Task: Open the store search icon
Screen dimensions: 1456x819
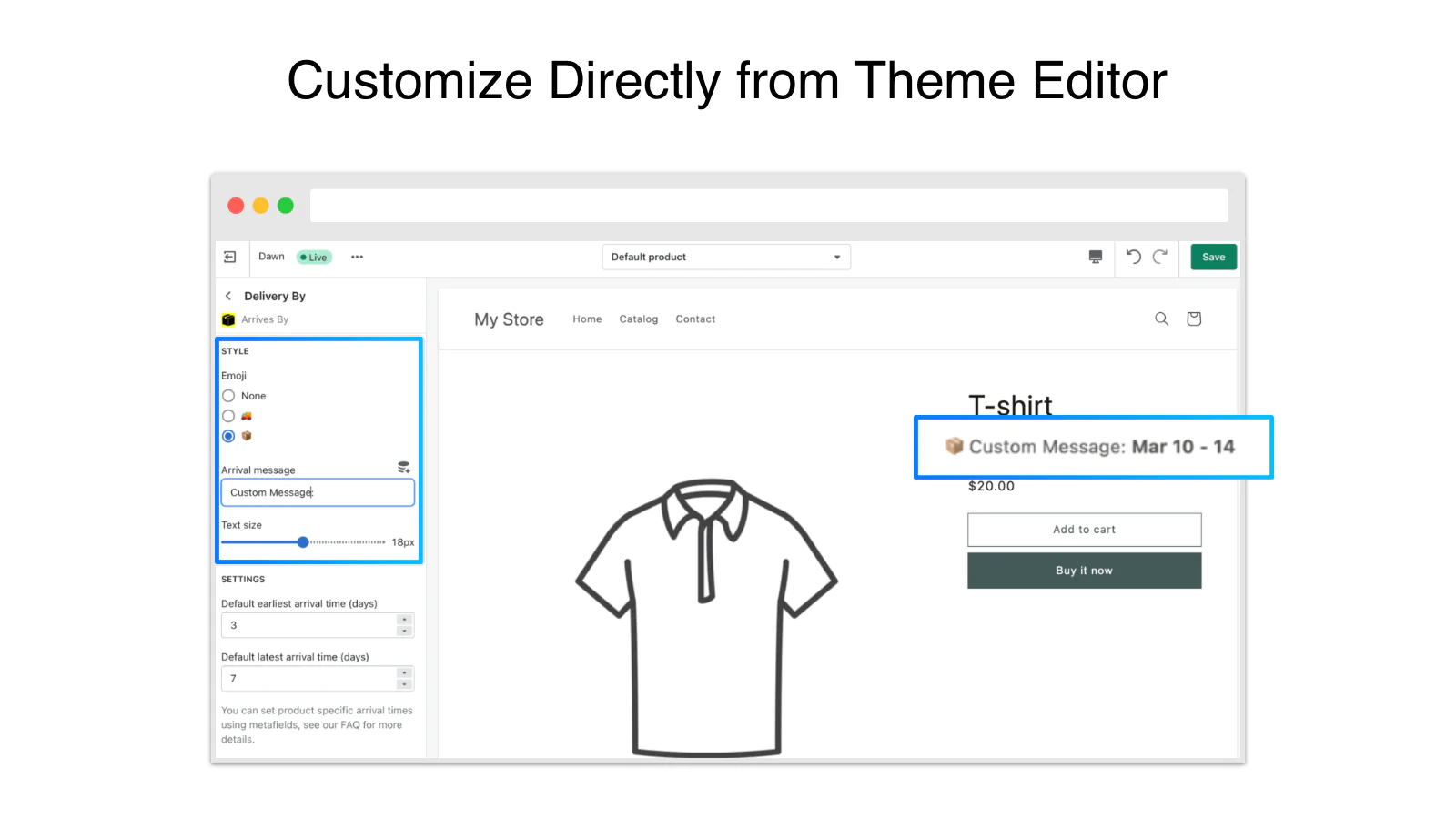Action: coord(1161,318)
